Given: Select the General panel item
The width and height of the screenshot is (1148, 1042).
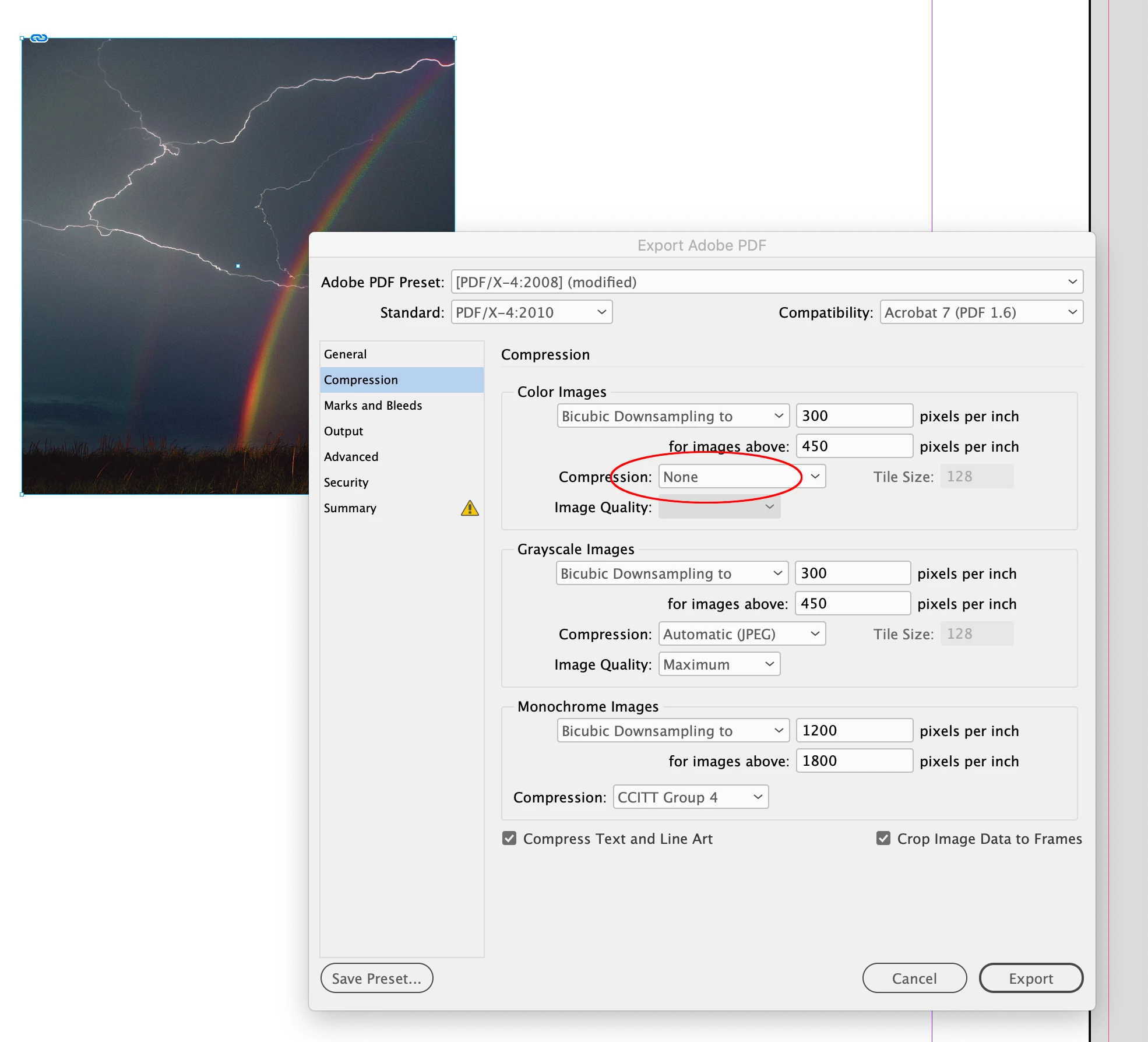Looking at the screenshot, I should click(346, 354).
